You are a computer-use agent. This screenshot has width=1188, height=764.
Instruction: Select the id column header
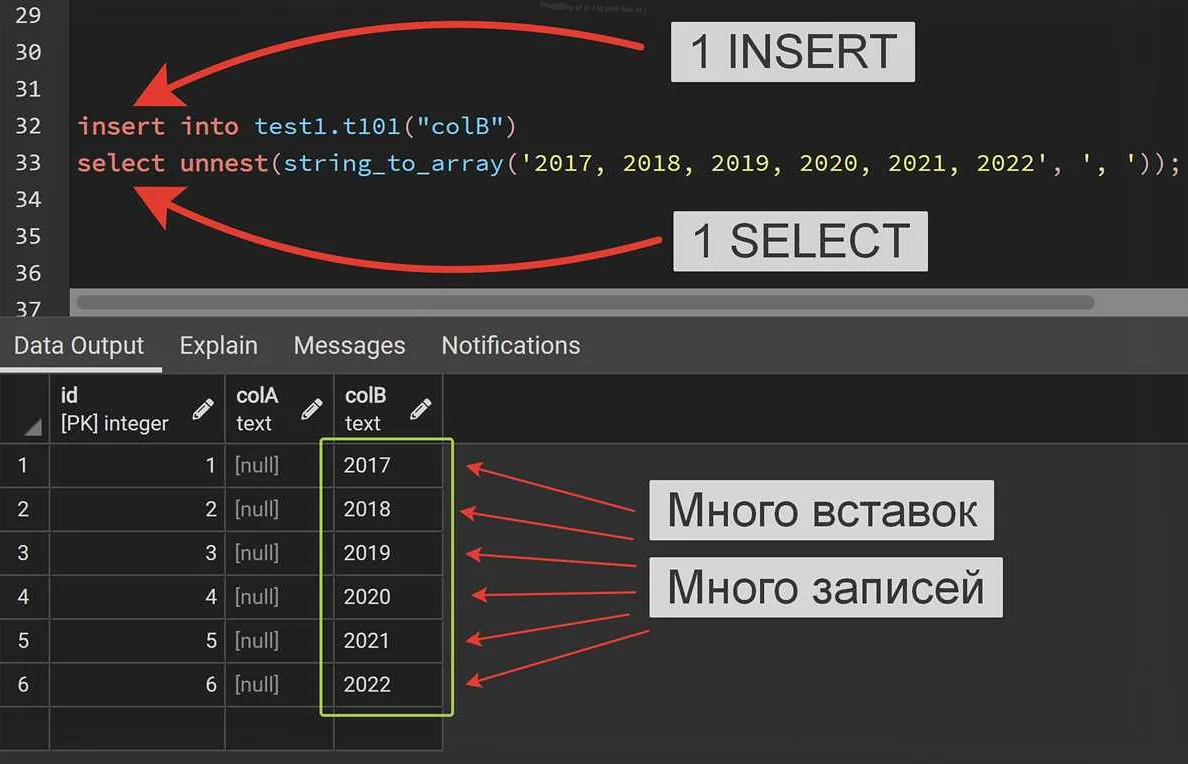[137, 409]
